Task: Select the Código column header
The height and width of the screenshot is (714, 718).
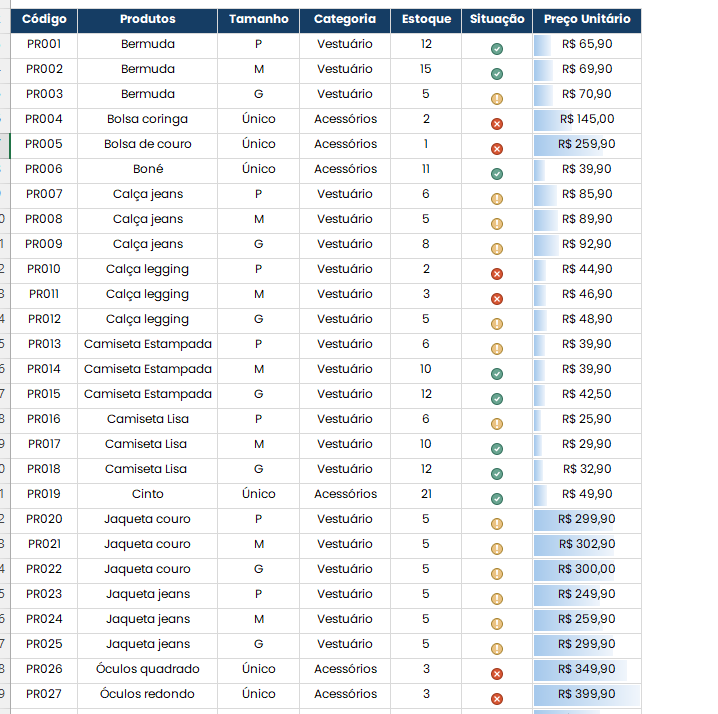Action: click(x=44, y=19)
